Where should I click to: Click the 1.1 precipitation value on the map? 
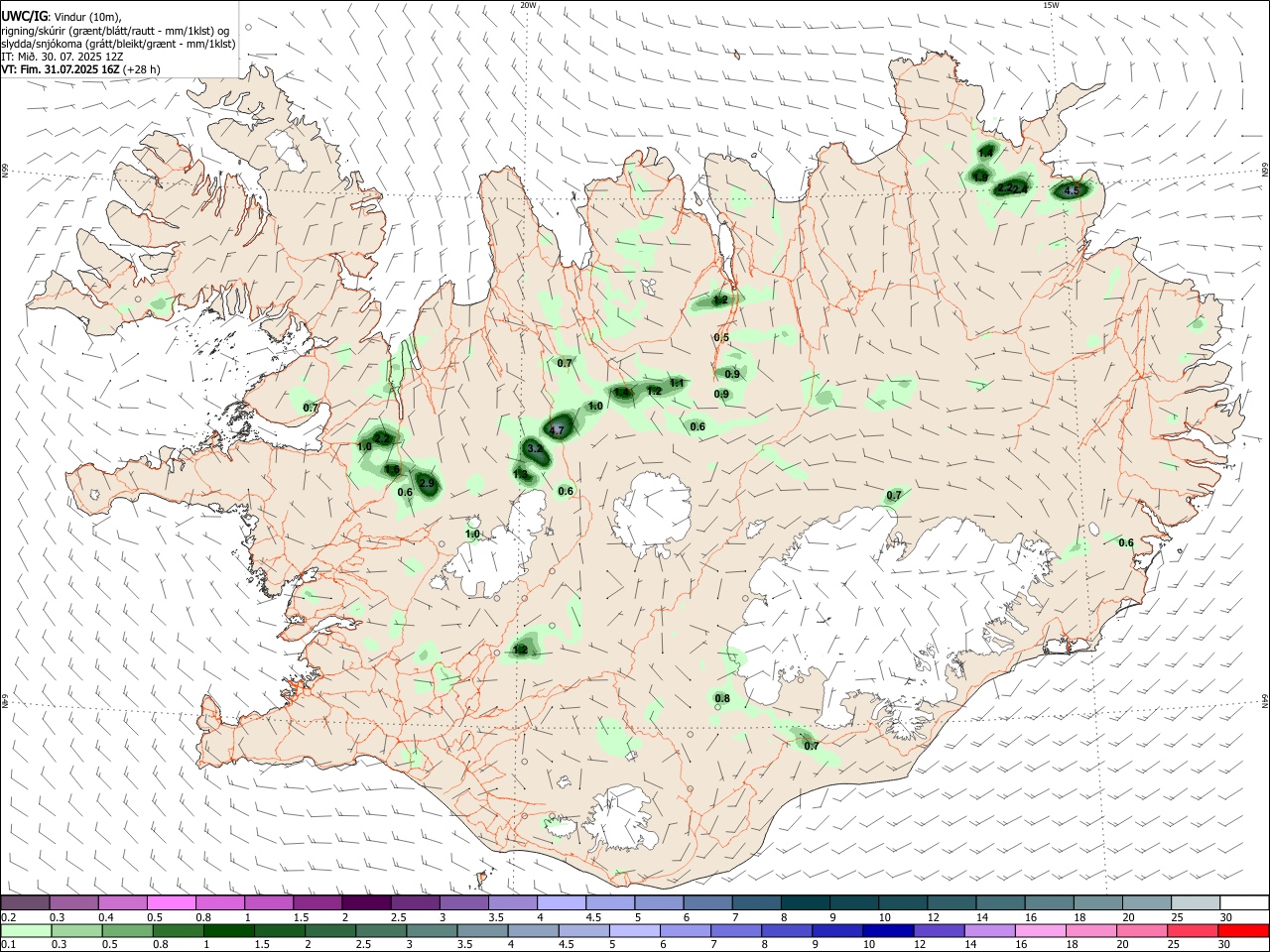[678, 383]
